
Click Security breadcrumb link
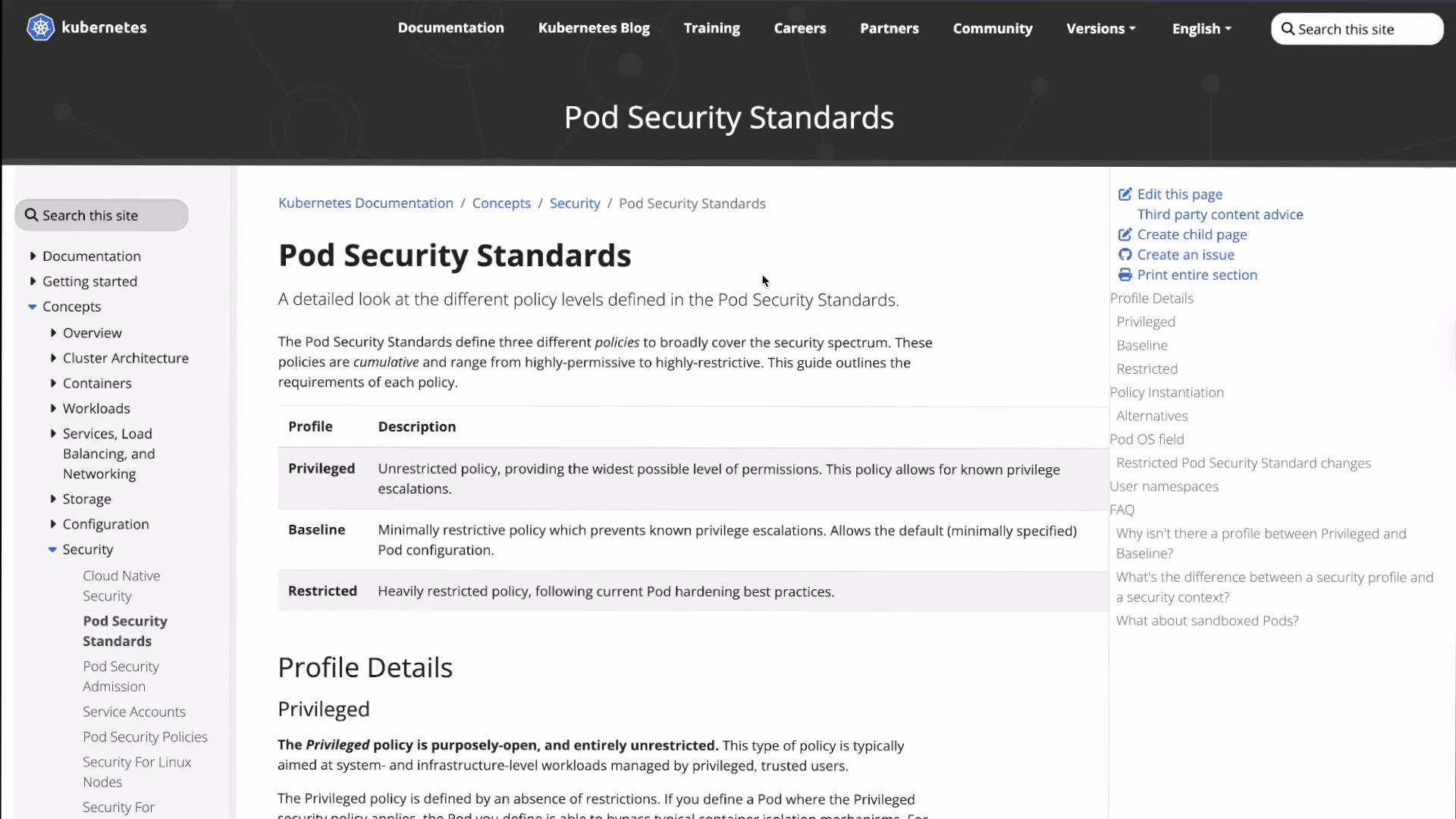574,203
